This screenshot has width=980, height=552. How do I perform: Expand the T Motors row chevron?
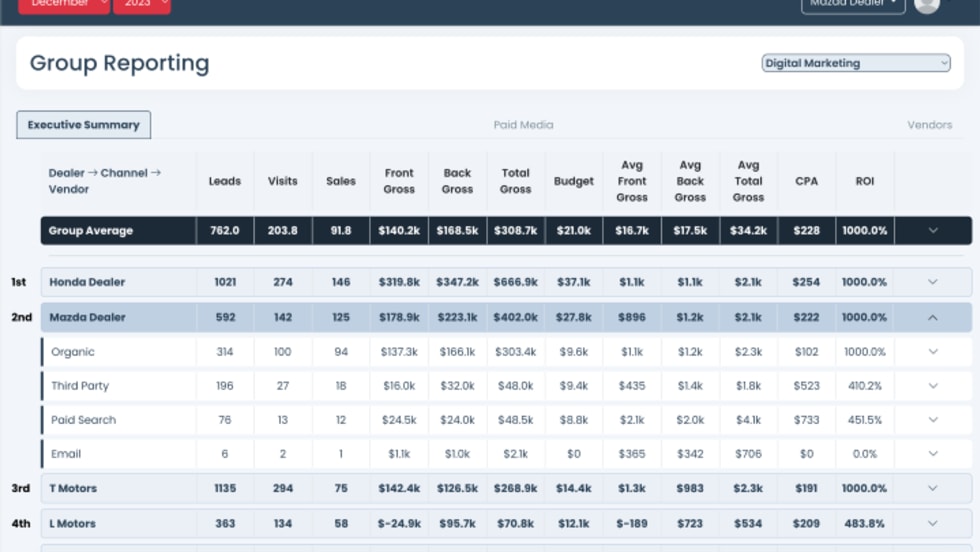(x=932, y=489)
